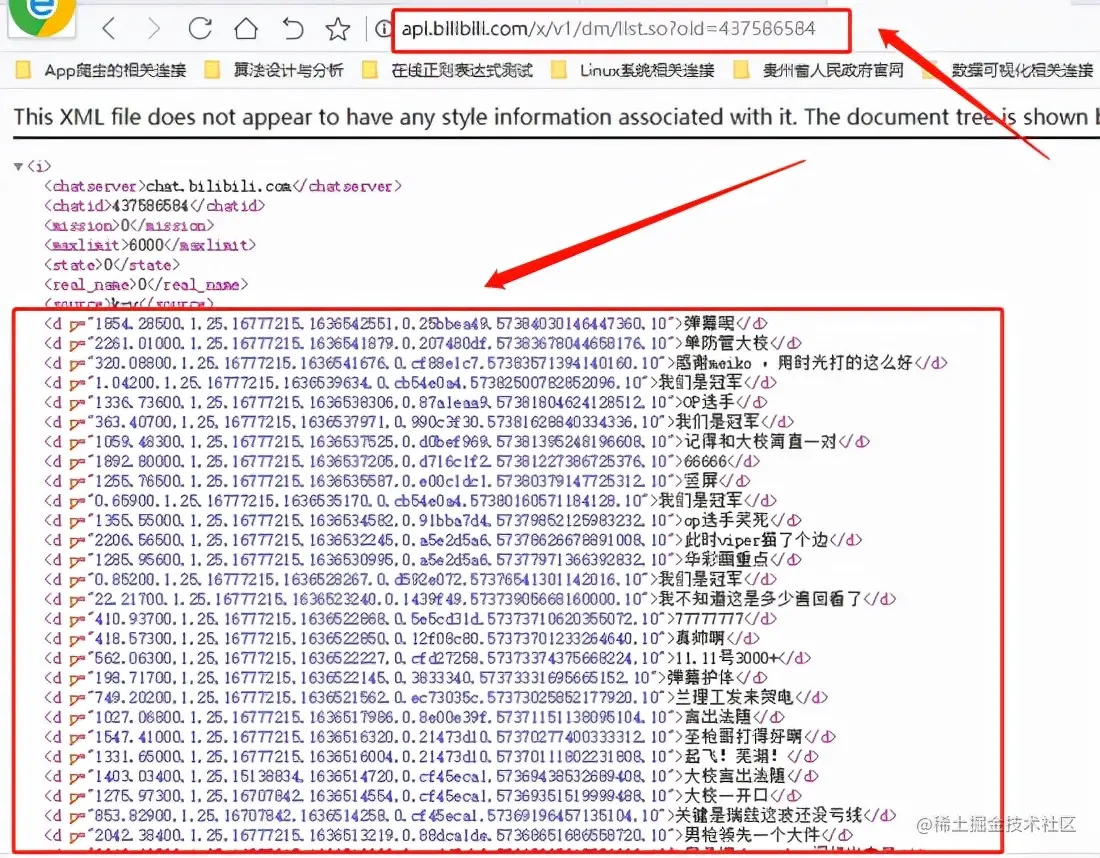
Task: Click the danmaku text 单防管大校
Action: point(726,343)
